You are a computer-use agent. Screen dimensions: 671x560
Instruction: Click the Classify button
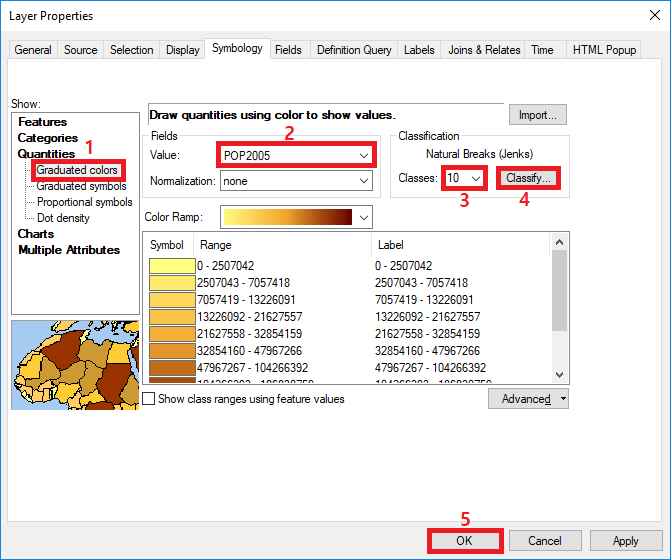(528, 178)
